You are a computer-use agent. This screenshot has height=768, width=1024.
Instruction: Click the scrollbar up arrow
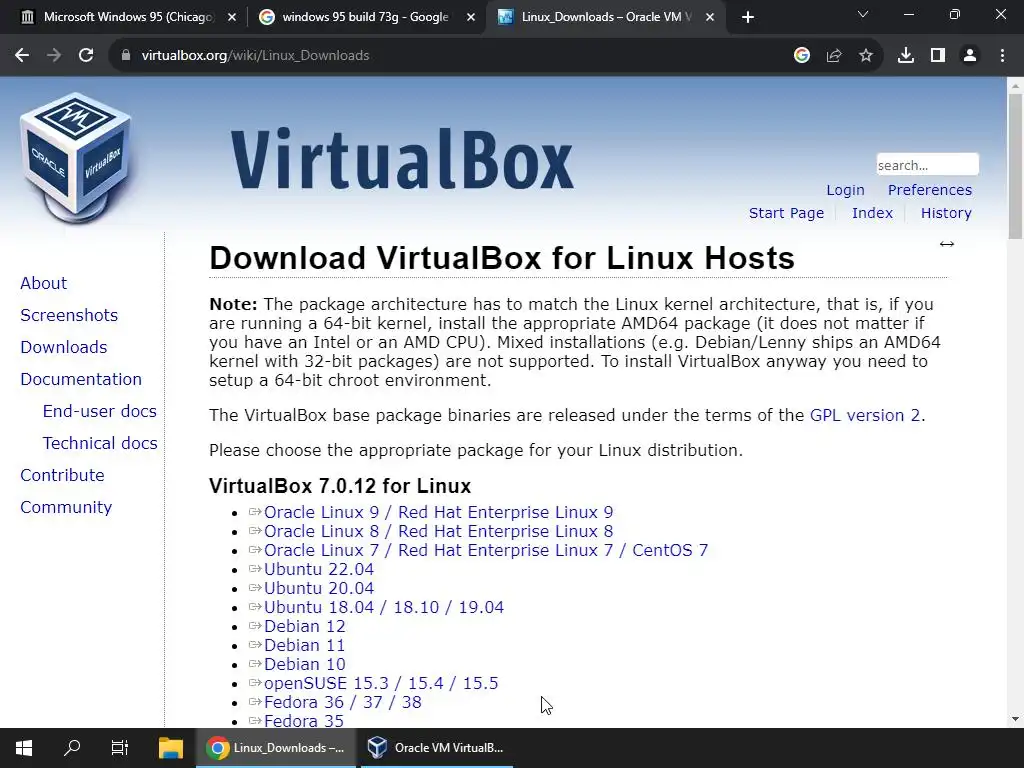(x=1016, y=85)
